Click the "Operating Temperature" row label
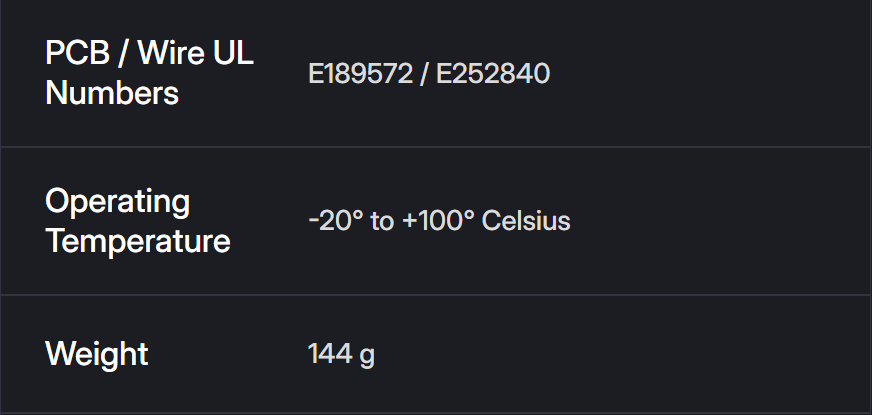The image size is (872, 415). pos(137,220)
